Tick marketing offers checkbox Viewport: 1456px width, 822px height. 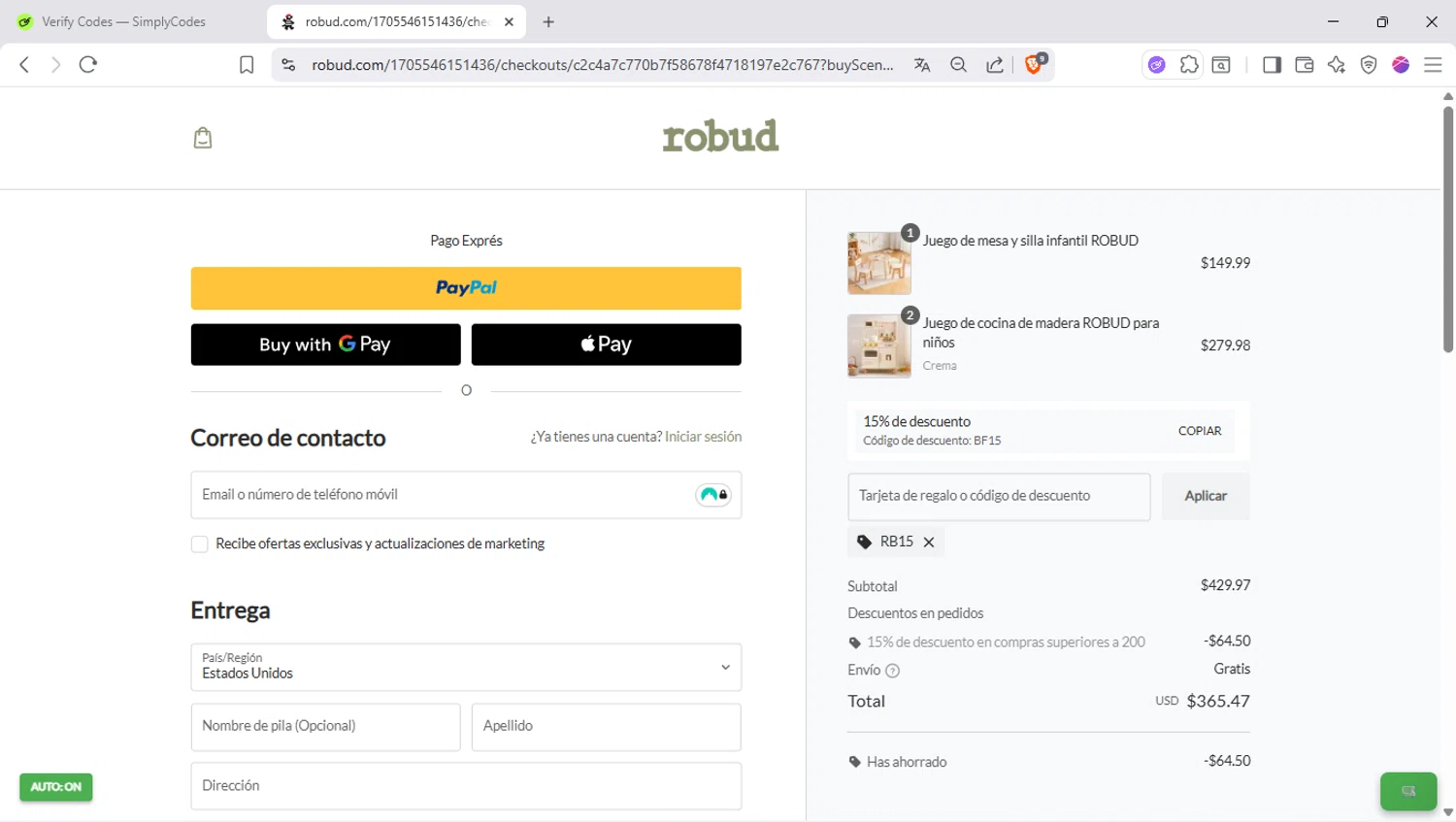pyautogui.click(x=200, y=544)
